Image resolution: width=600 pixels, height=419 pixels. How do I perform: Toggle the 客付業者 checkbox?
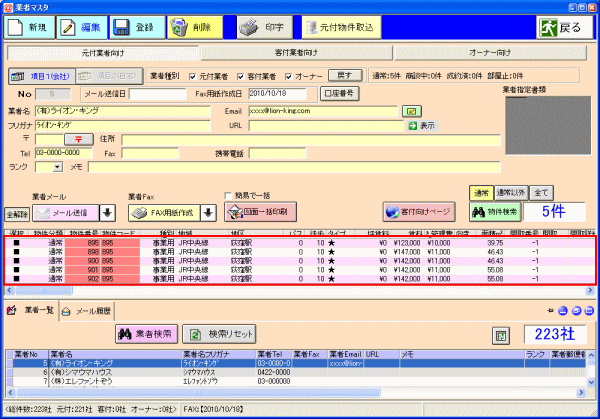click(240, 77)
